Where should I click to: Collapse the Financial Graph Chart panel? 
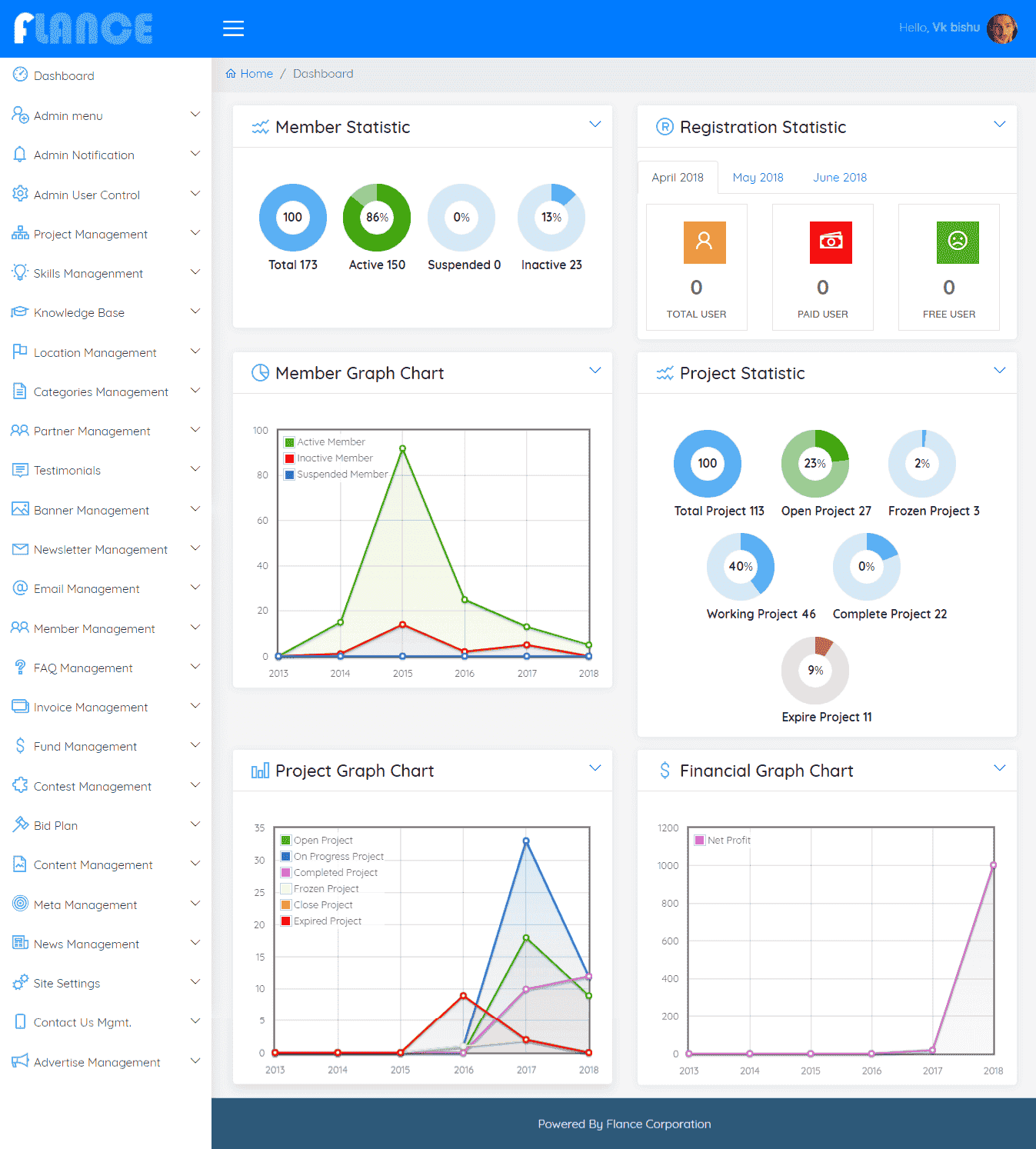[999, 768]
